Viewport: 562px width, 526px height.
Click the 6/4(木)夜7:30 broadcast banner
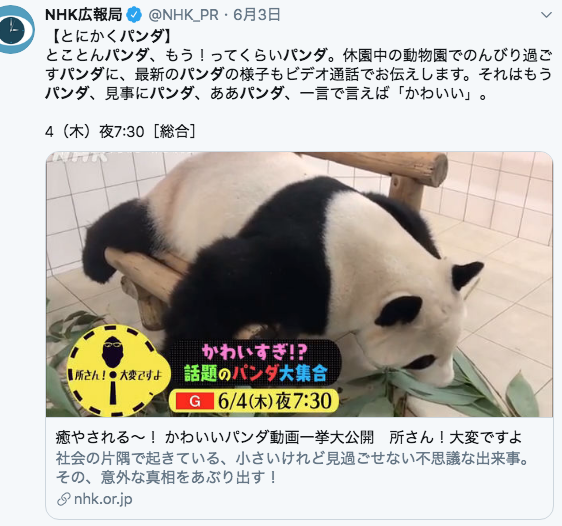pos(254,401)
